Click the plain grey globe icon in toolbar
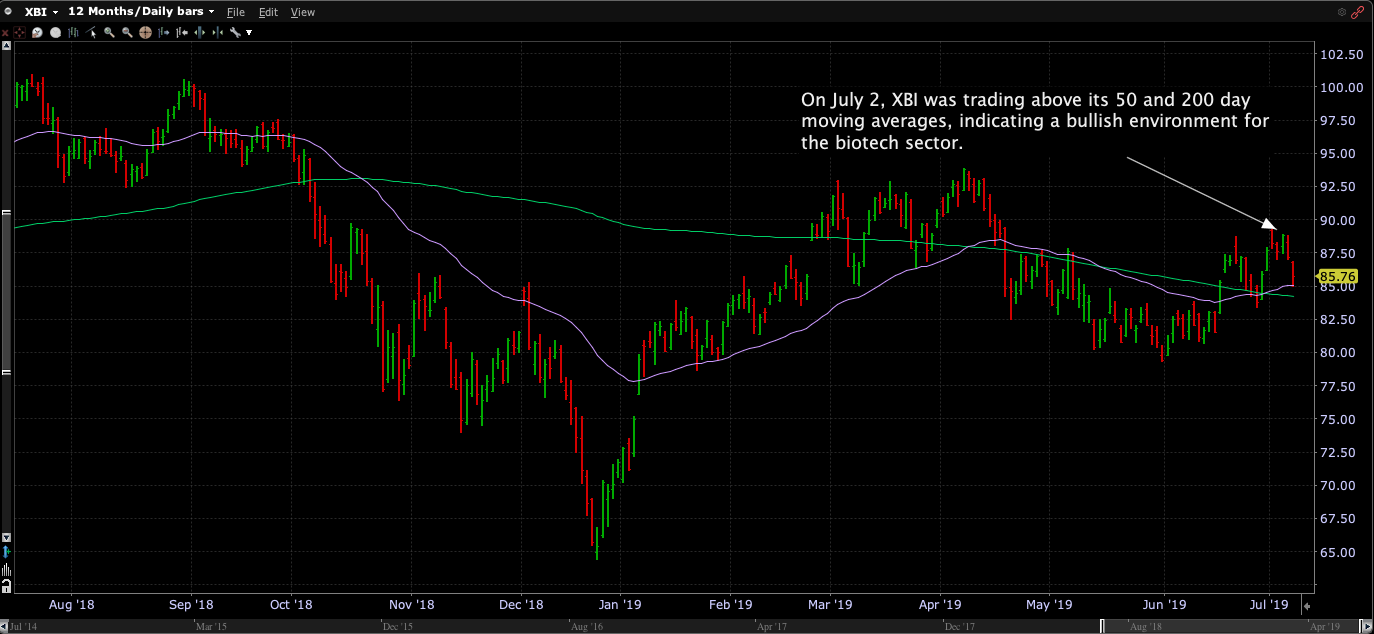 coord(55,32)
